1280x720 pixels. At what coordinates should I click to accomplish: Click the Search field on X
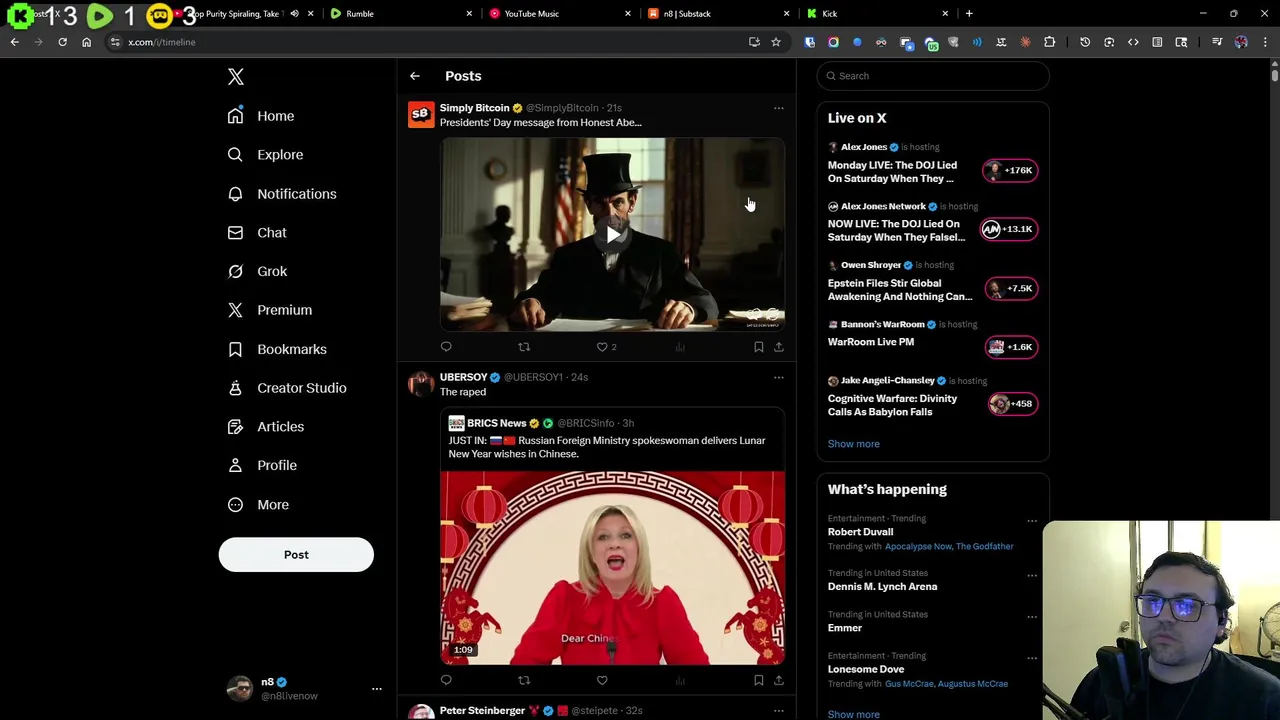(933, 76)
